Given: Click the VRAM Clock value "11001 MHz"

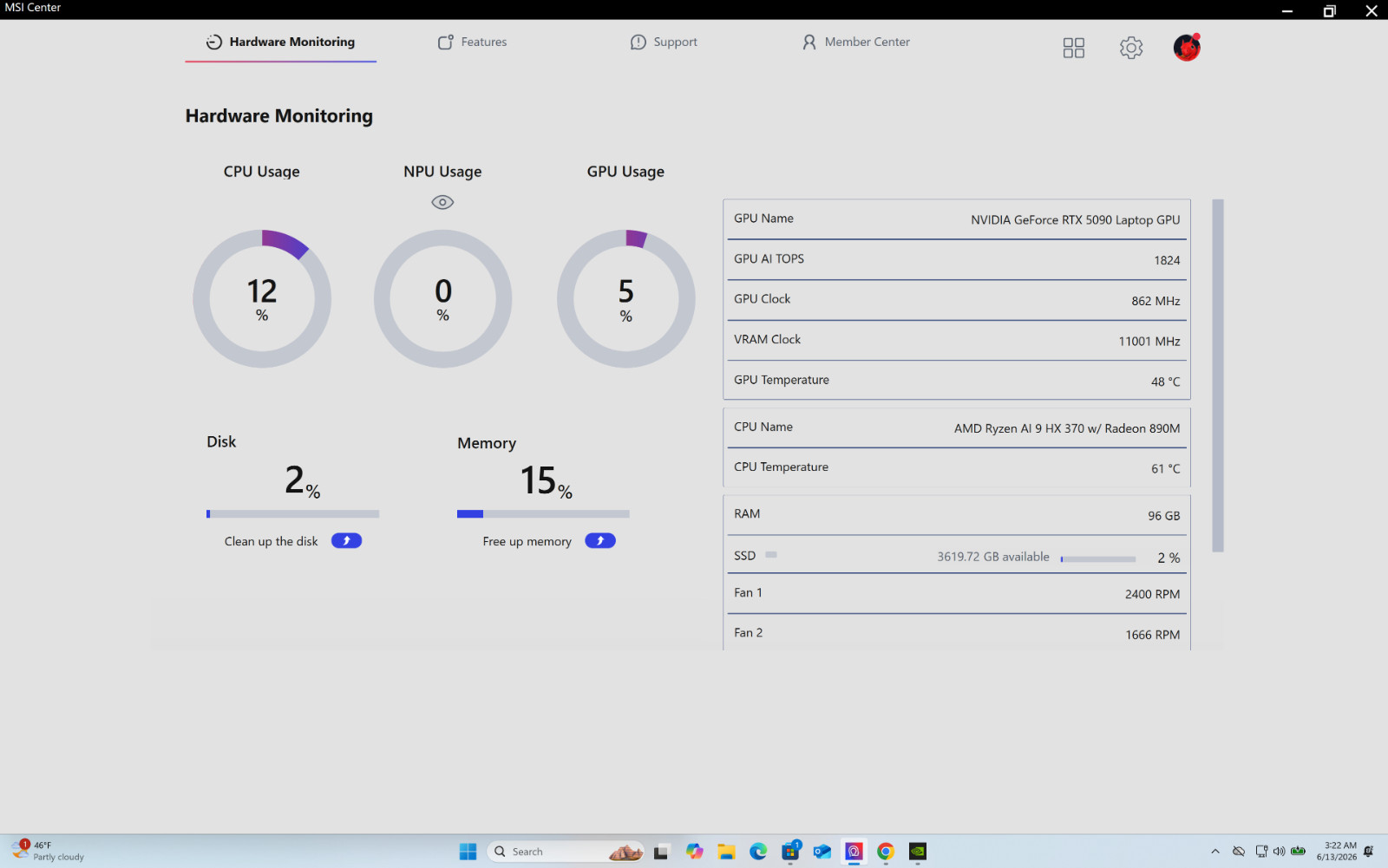Looking at the screenshot, I should pos(1149,342).
